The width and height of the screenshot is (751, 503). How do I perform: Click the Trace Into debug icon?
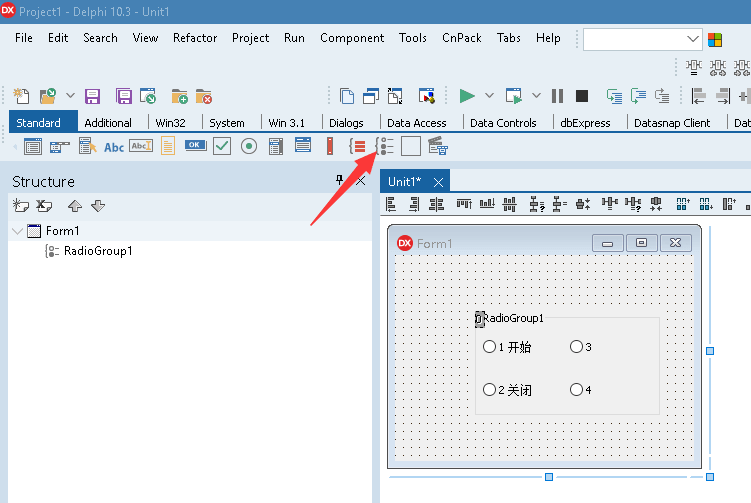(614, 96)
